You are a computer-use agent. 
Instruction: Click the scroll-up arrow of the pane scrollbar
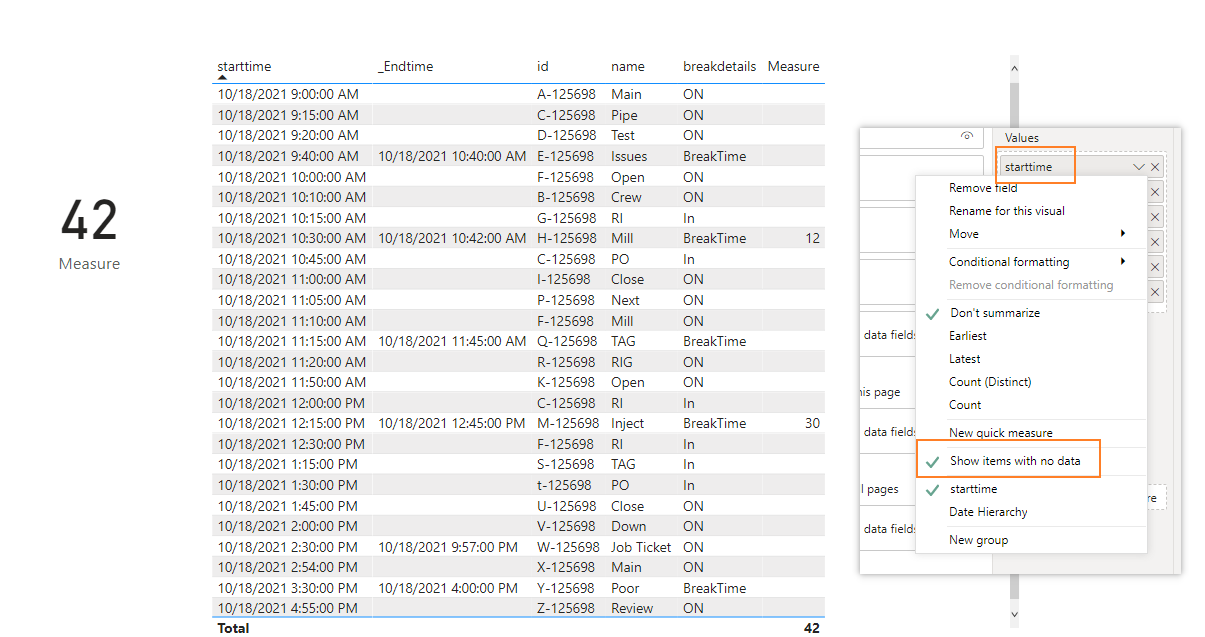coord(1014,69)
